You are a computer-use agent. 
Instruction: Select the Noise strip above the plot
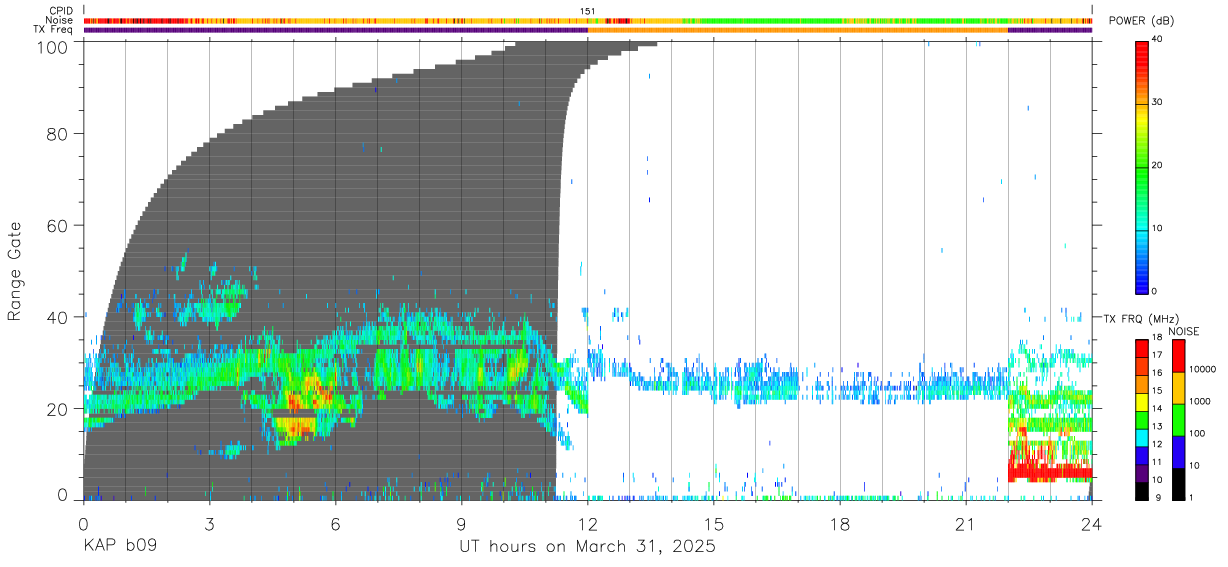588,20
